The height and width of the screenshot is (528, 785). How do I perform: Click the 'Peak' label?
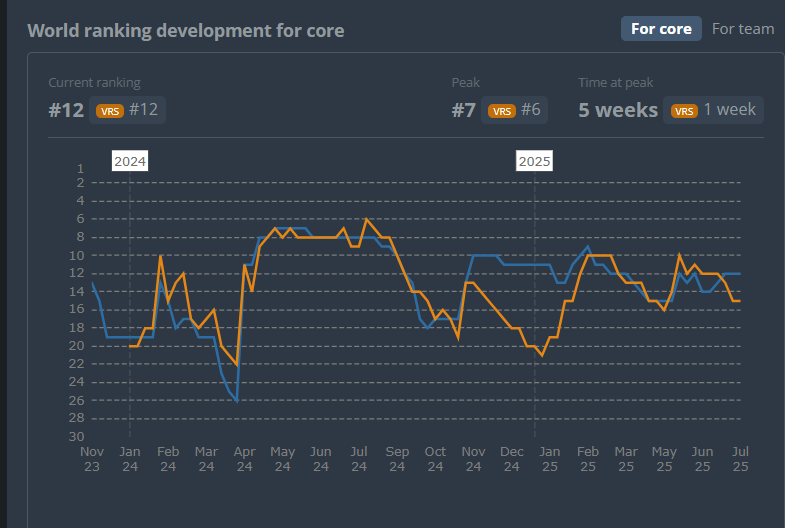tap(466, 83)
